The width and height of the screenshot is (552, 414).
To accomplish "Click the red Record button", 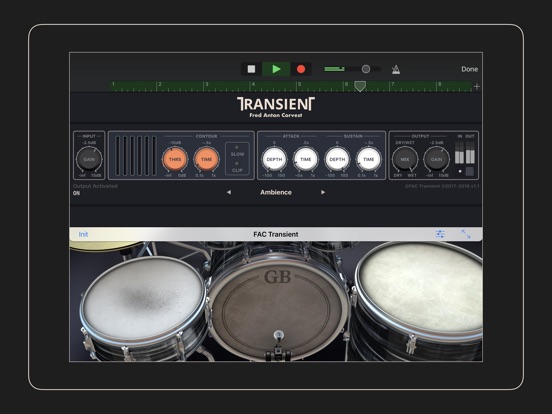I will click(x=301, y=69).
